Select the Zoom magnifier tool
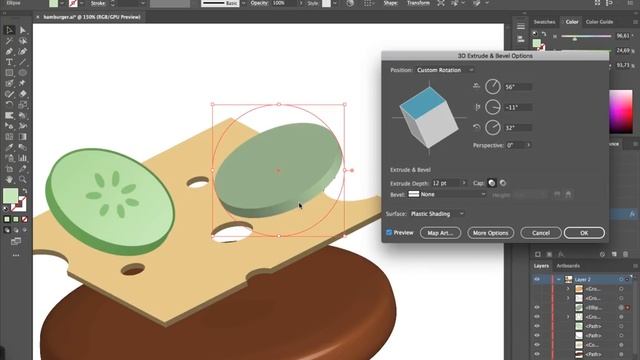 tap(22, 179)
